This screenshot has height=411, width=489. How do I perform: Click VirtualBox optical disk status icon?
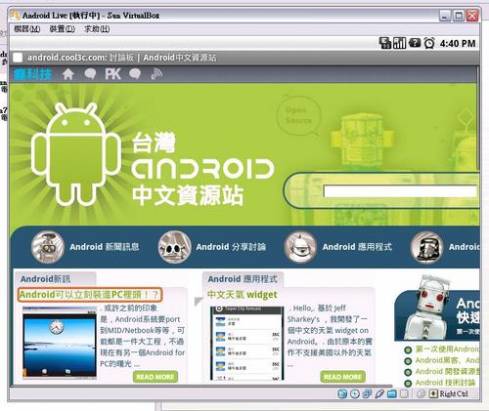click(x=355, y=394)
